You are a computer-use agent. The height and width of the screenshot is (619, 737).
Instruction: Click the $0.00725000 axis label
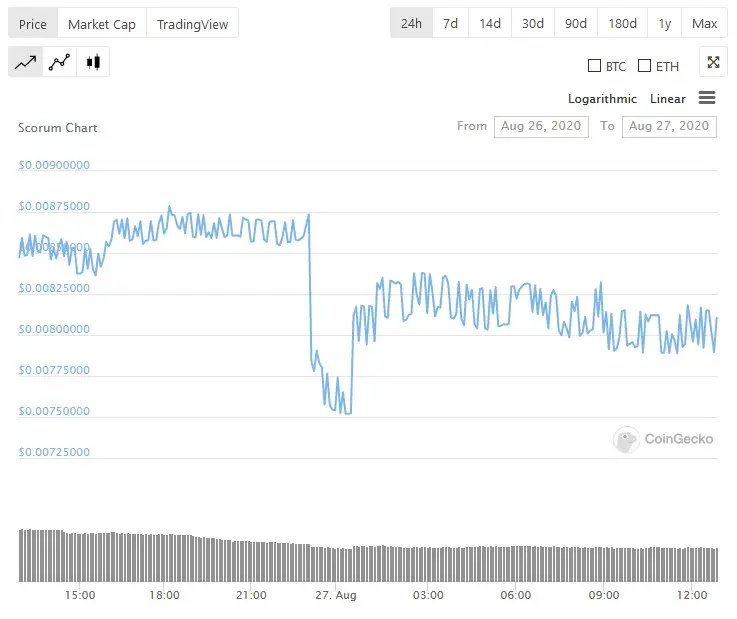(54, 452)
